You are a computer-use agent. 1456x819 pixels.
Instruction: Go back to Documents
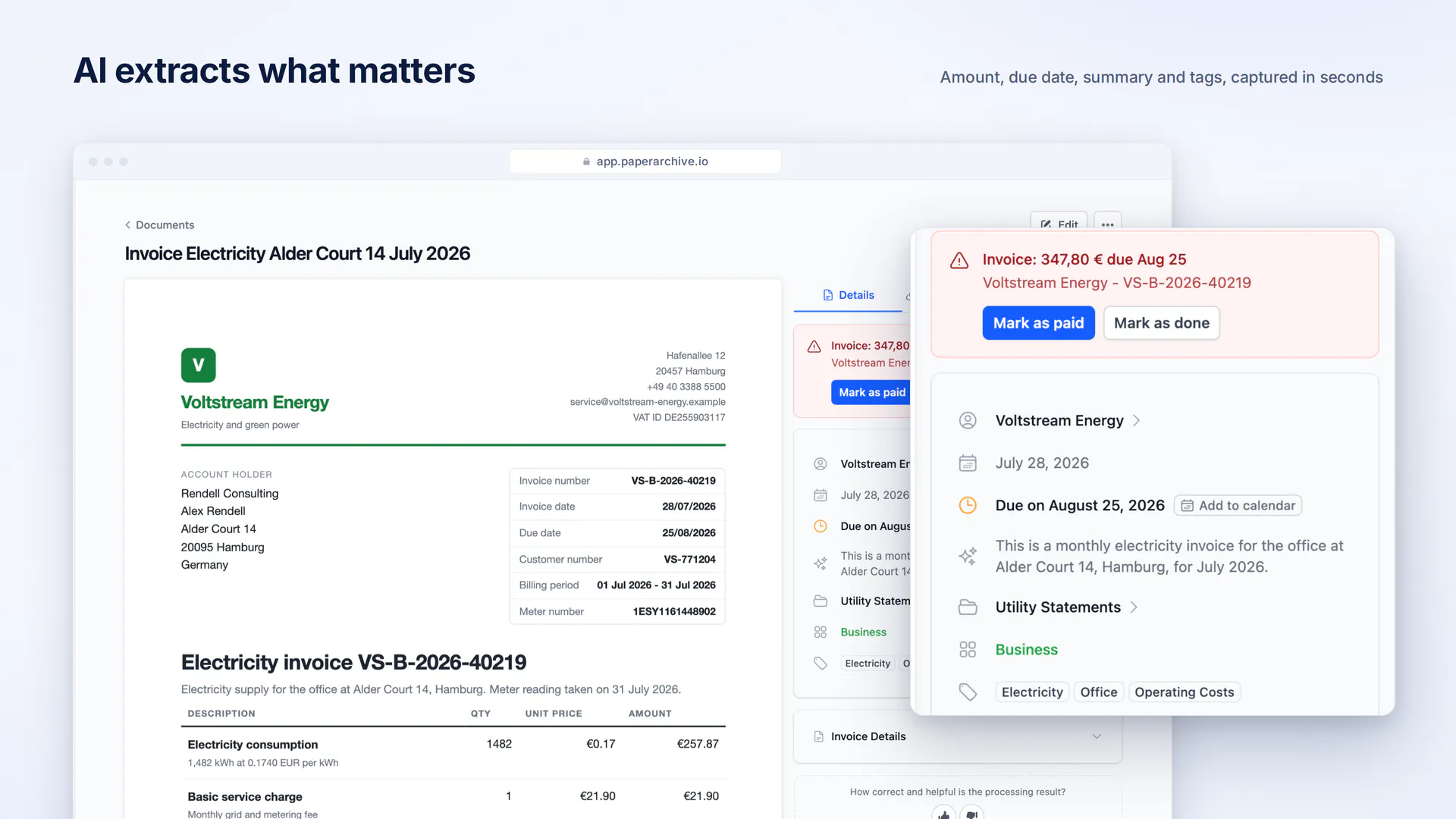[x=165, y=225]
